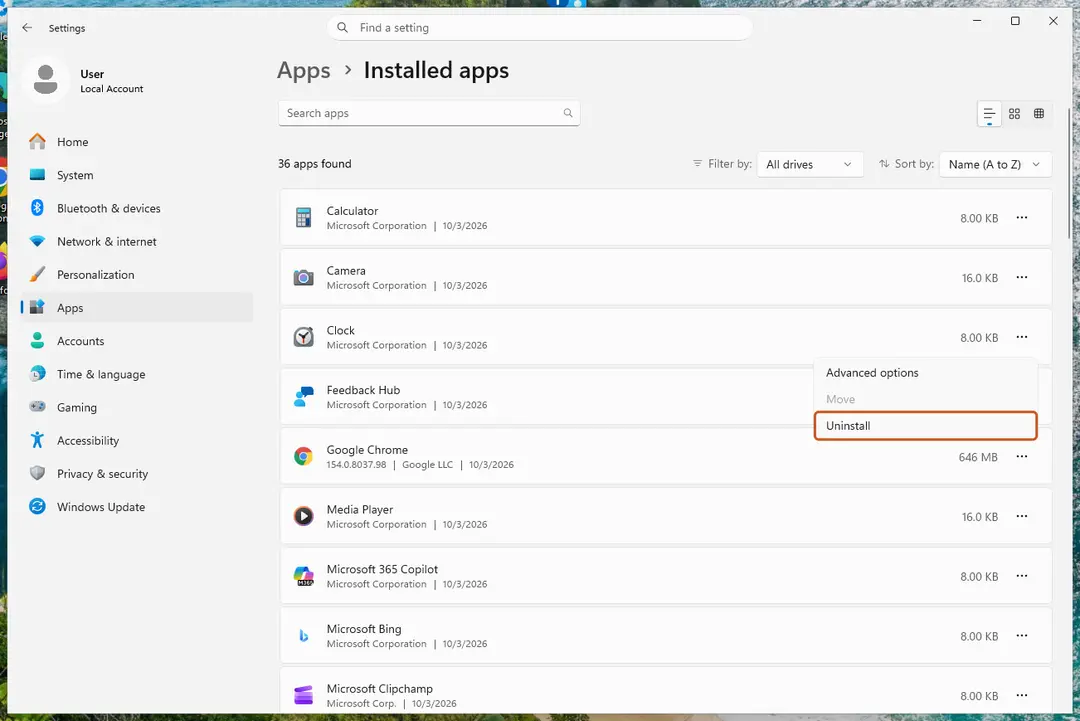Click the Apps breadcrumb link
The width and height of the screenshot is (1080, 721).
(x=304, y=71)
